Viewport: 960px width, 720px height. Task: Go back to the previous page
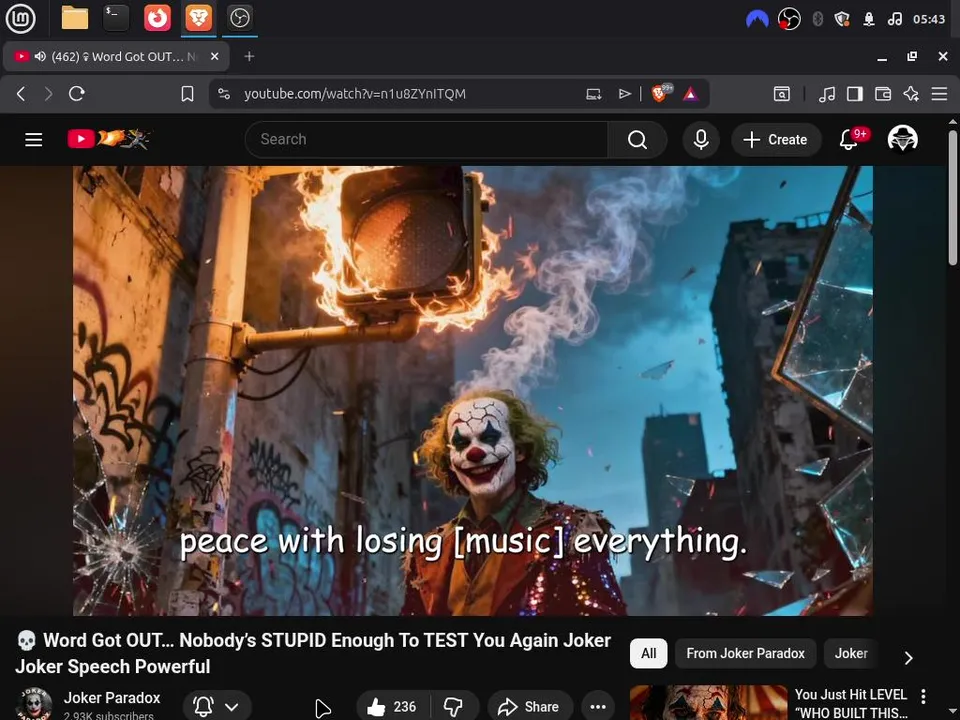[x=21, y=94]
